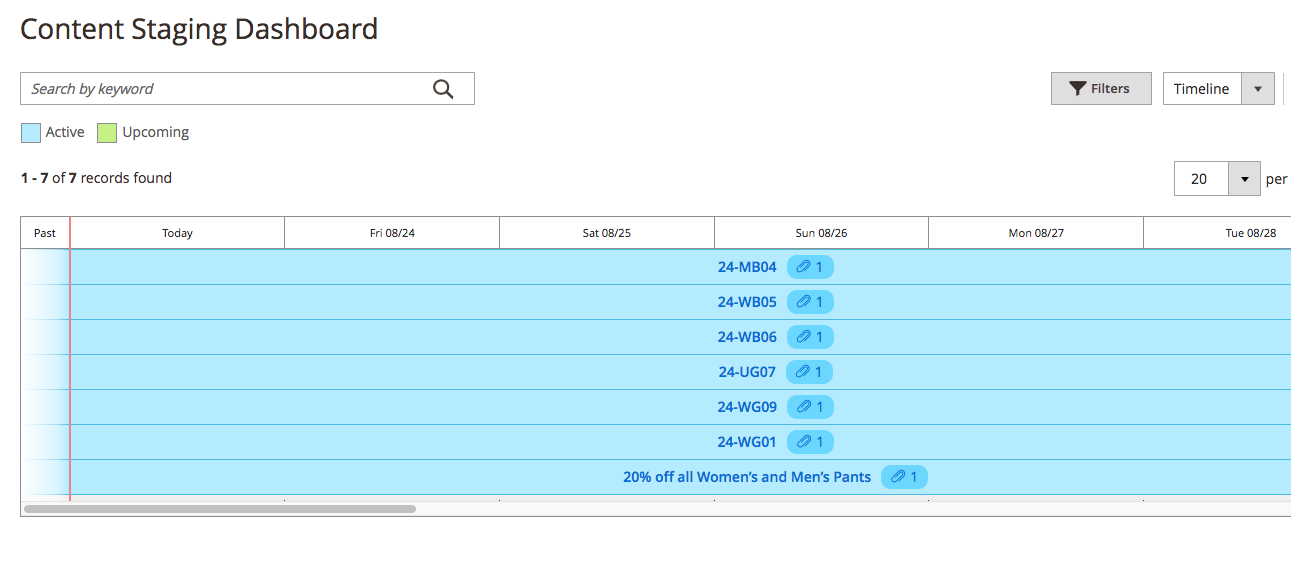Click the Today column header
This screenshot has width=1291, height=567.
click(177, 233)
